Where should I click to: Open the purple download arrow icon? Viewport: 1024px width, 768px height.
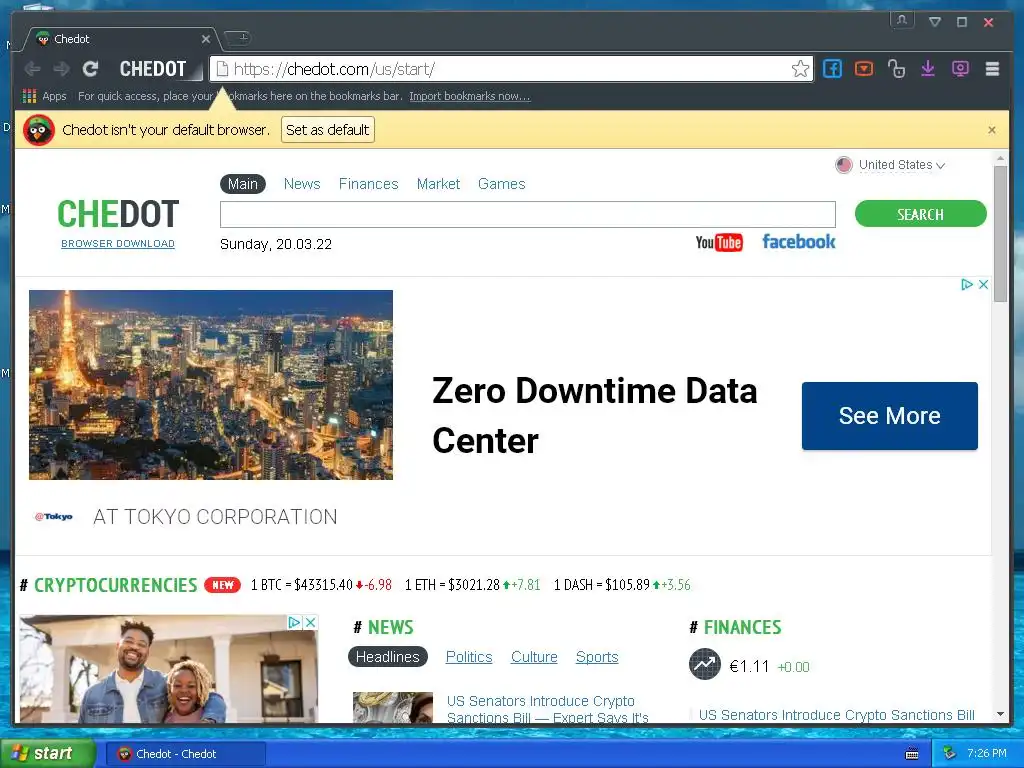pos(928,69)
